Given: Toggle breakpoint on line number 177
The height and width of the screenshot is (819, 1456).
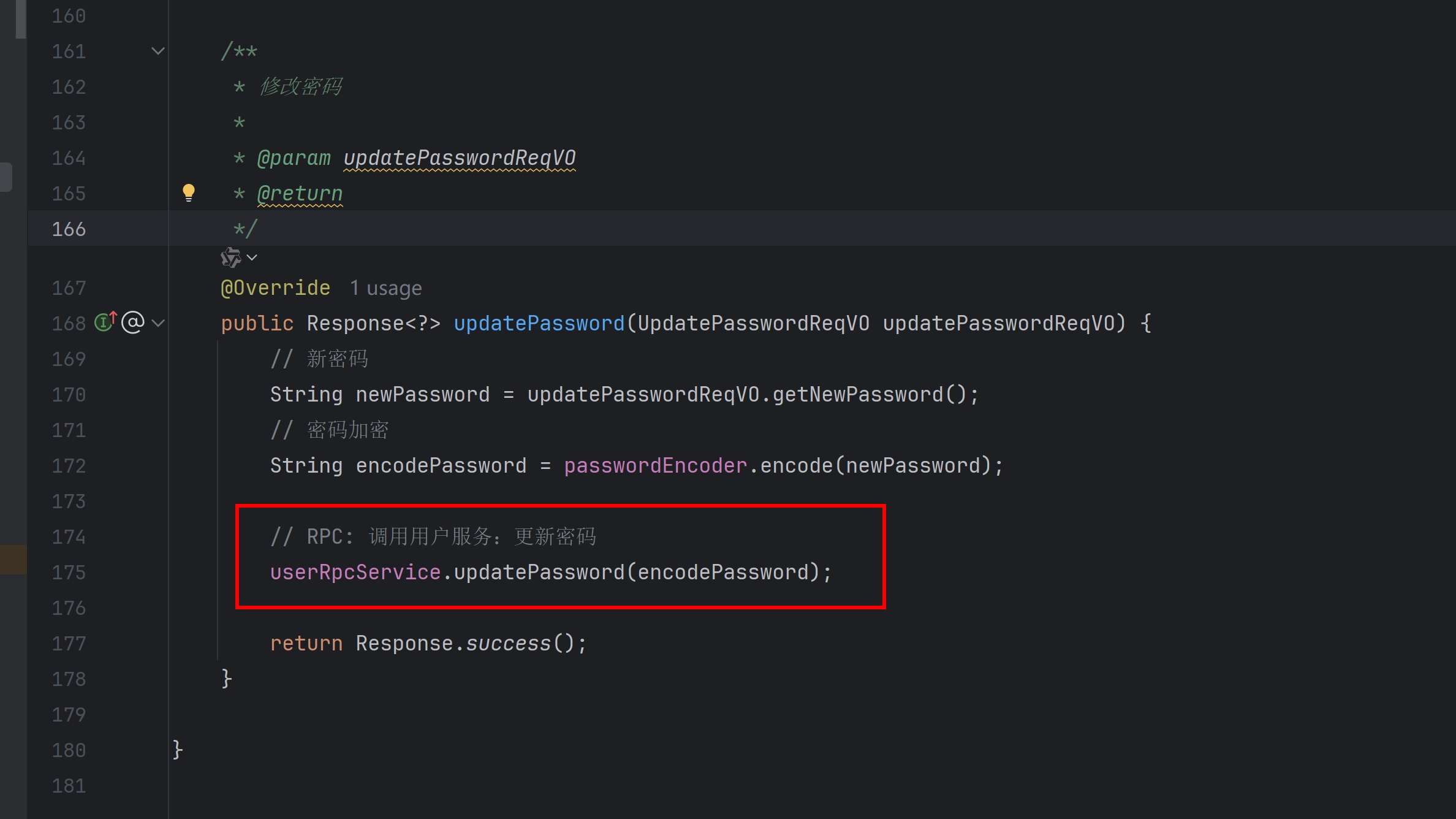Looking at the screenshot, I should pos(69,644).
